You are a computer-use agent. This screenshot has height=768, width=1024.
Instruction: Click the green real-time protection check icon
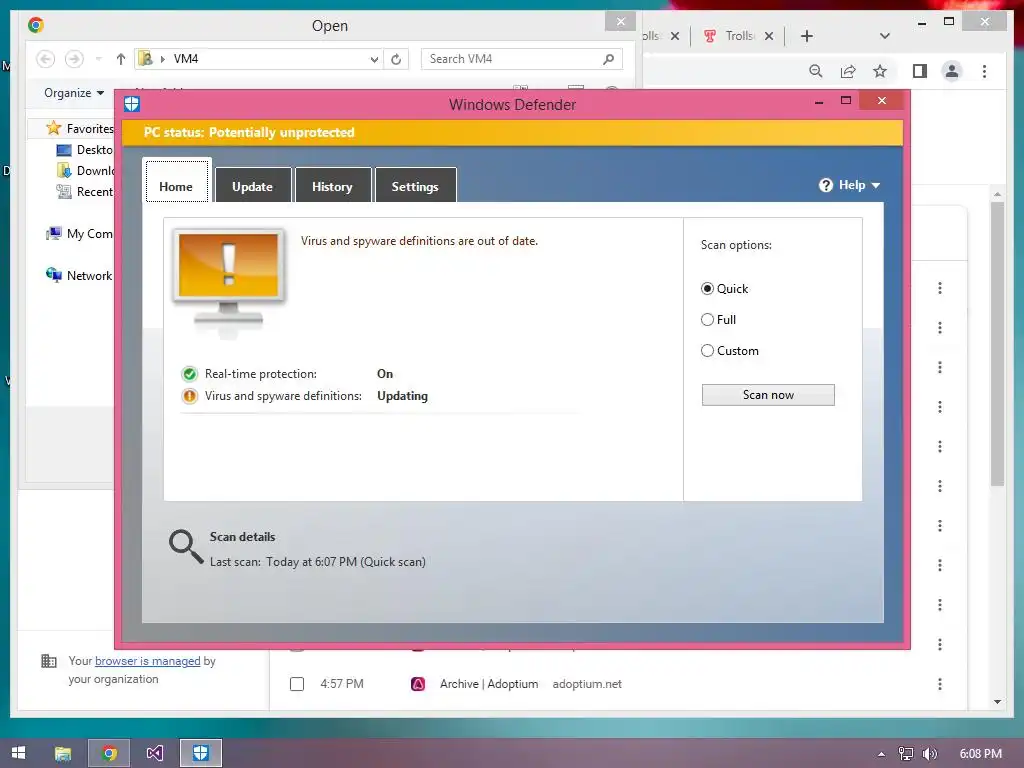pyautogui.click(x=189, y=374)
